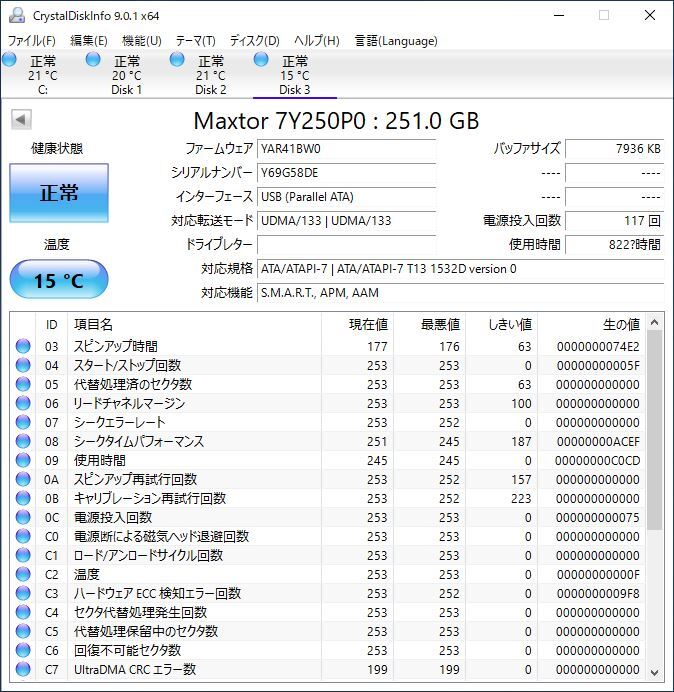Click the status orb of attribute 05 row
674x692 pixels.
point(23,384)
